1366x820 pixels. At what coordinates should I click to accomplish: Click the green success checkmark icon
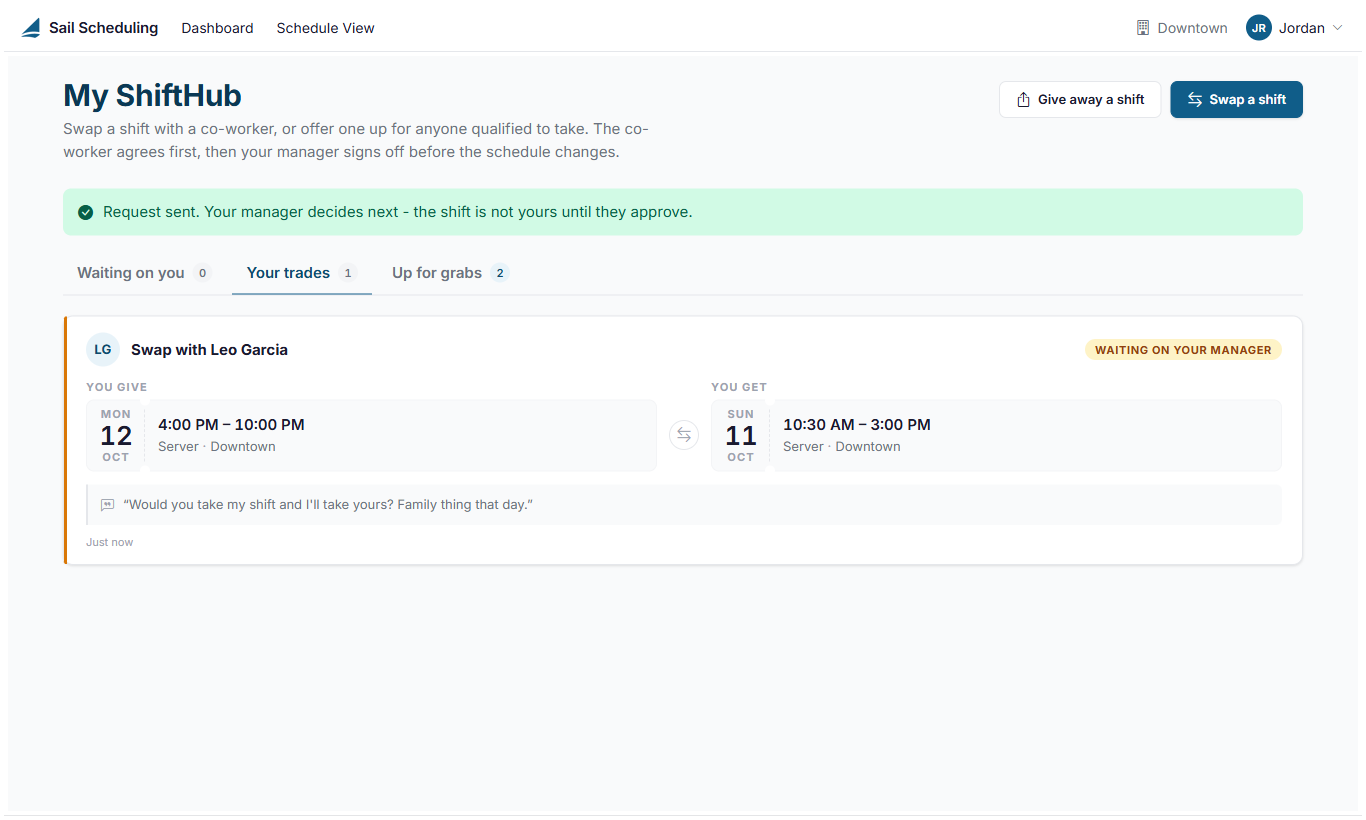coord(86,212)
